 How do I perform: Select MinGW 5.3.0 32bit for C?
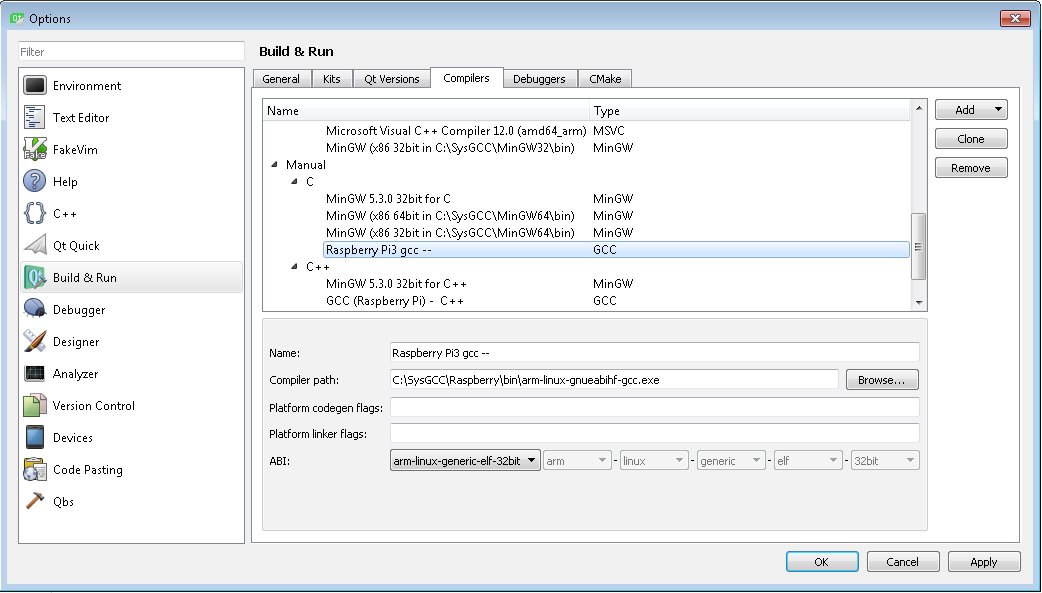tap(388, 198)
